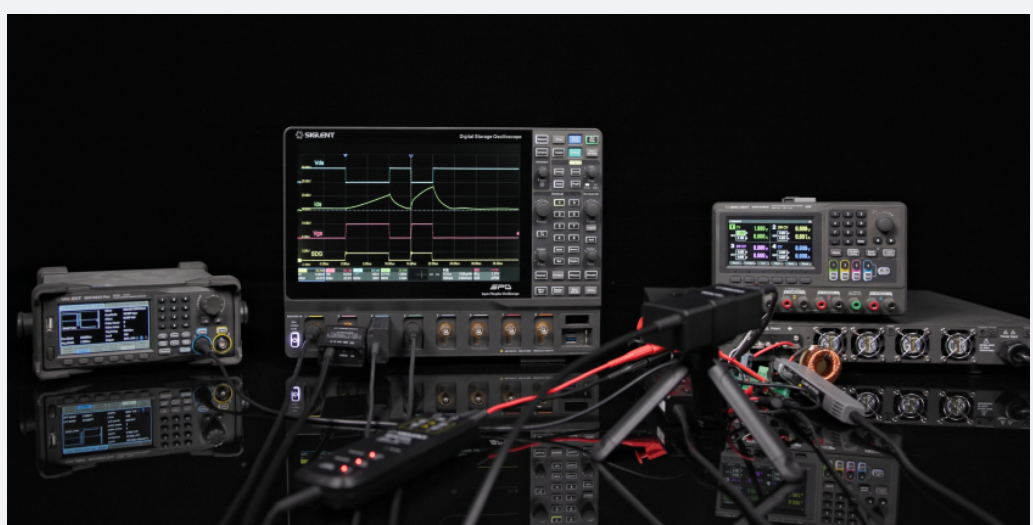Viewport: 1033px width, 525px height.
Task: Click the green ground terminal on power supply
Action: [856, 305]
